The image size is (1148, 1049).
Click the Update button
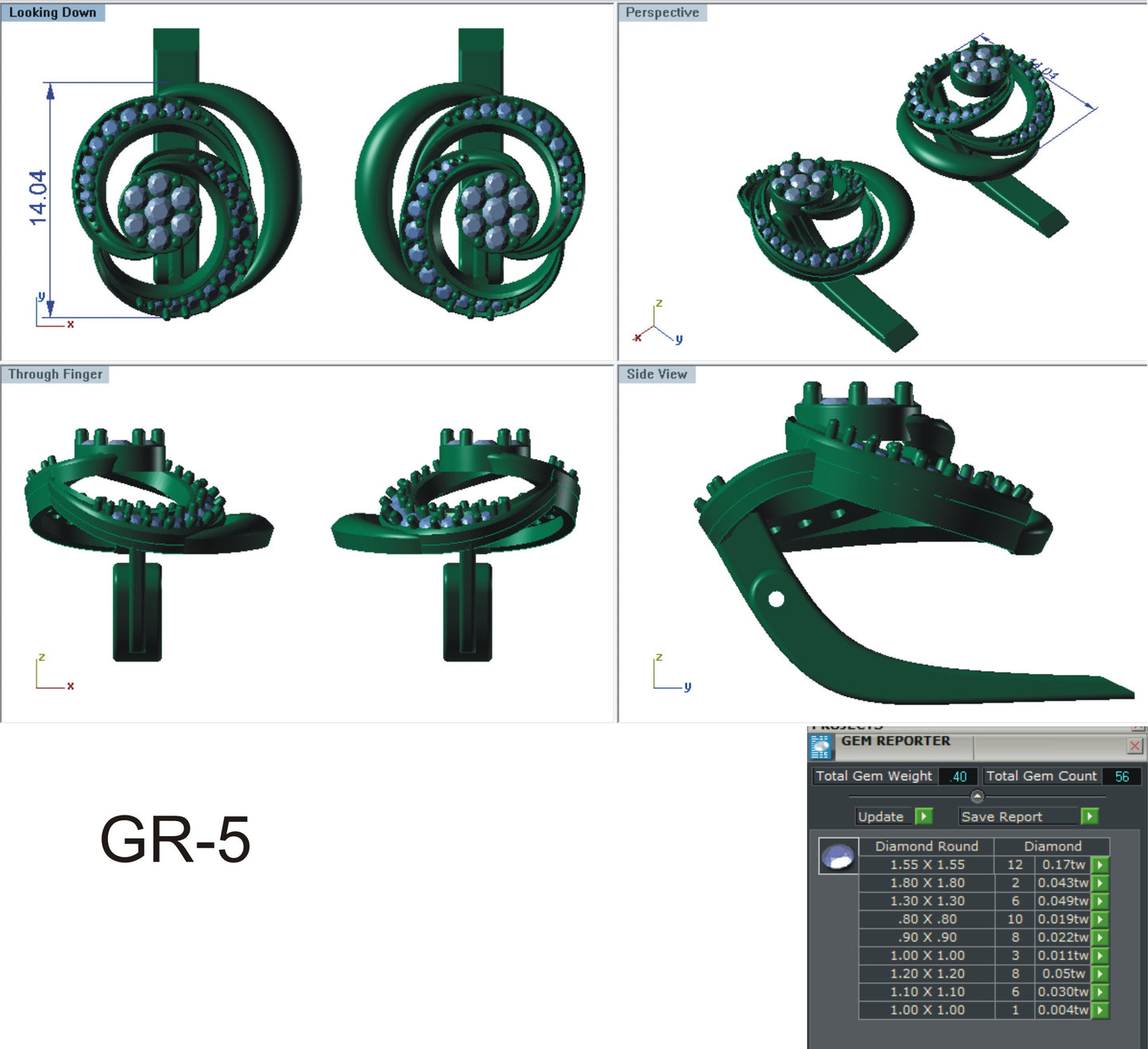tap(884, 816)
